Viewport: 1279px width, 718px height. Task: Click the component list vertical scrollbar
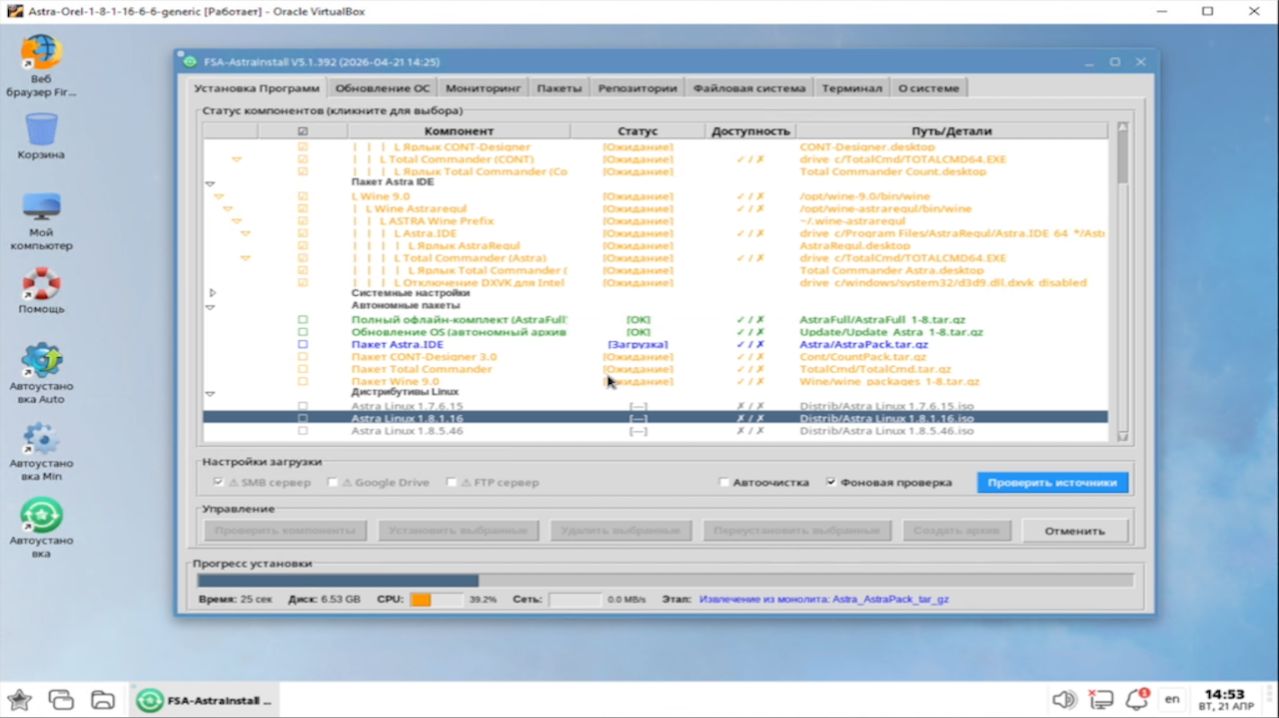[1122, 282]
